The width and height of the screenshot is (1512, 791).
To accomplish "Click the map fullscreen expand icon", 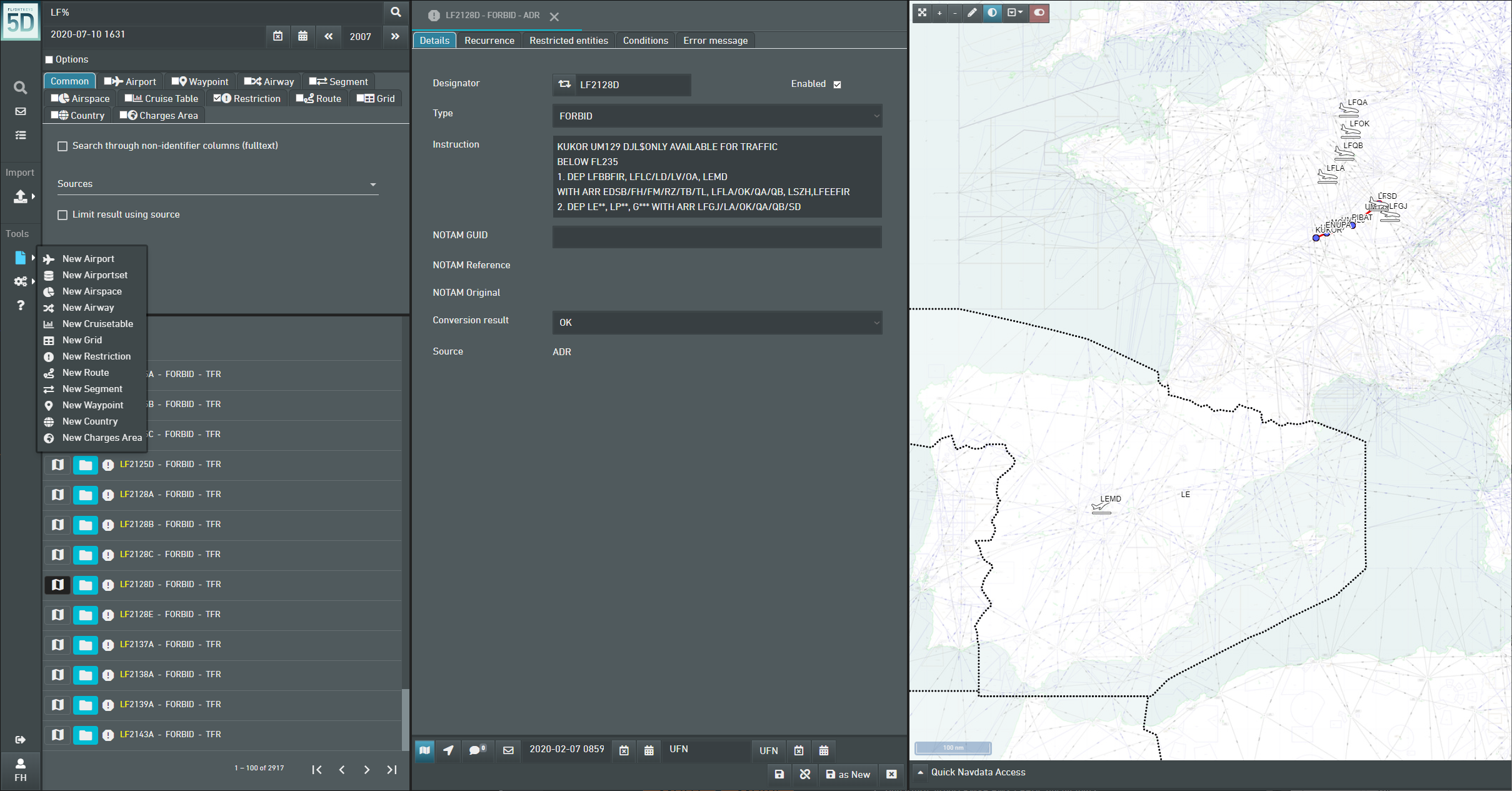I will tap(922, 13).
